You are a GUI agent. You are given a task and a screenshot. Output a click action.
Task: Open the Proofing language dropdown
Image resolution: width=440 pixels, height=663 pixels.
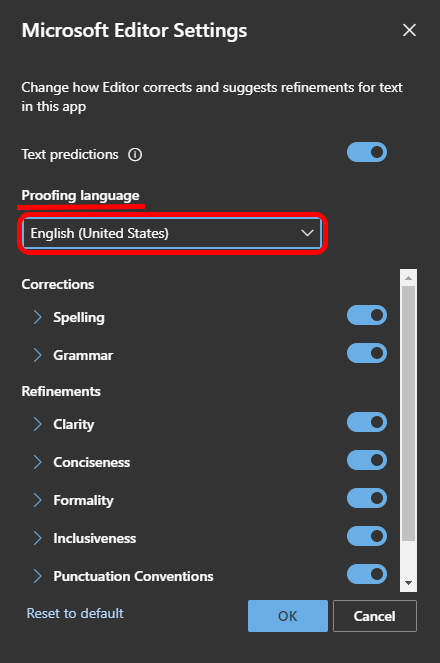pyautogui.click(x=172, y=233)
